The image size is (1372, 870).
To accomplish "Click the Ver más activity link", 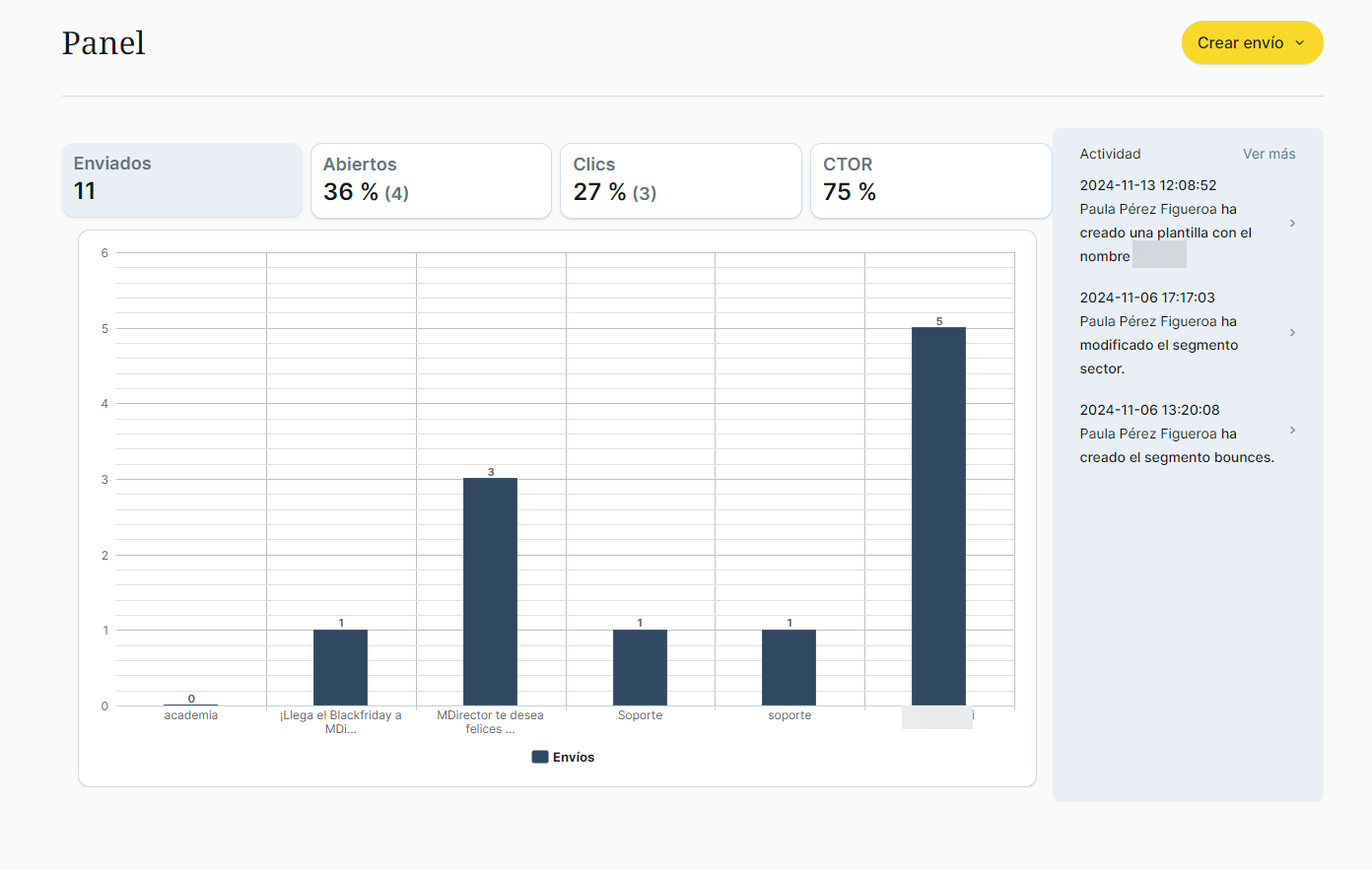I will (x=1269, y=154).
